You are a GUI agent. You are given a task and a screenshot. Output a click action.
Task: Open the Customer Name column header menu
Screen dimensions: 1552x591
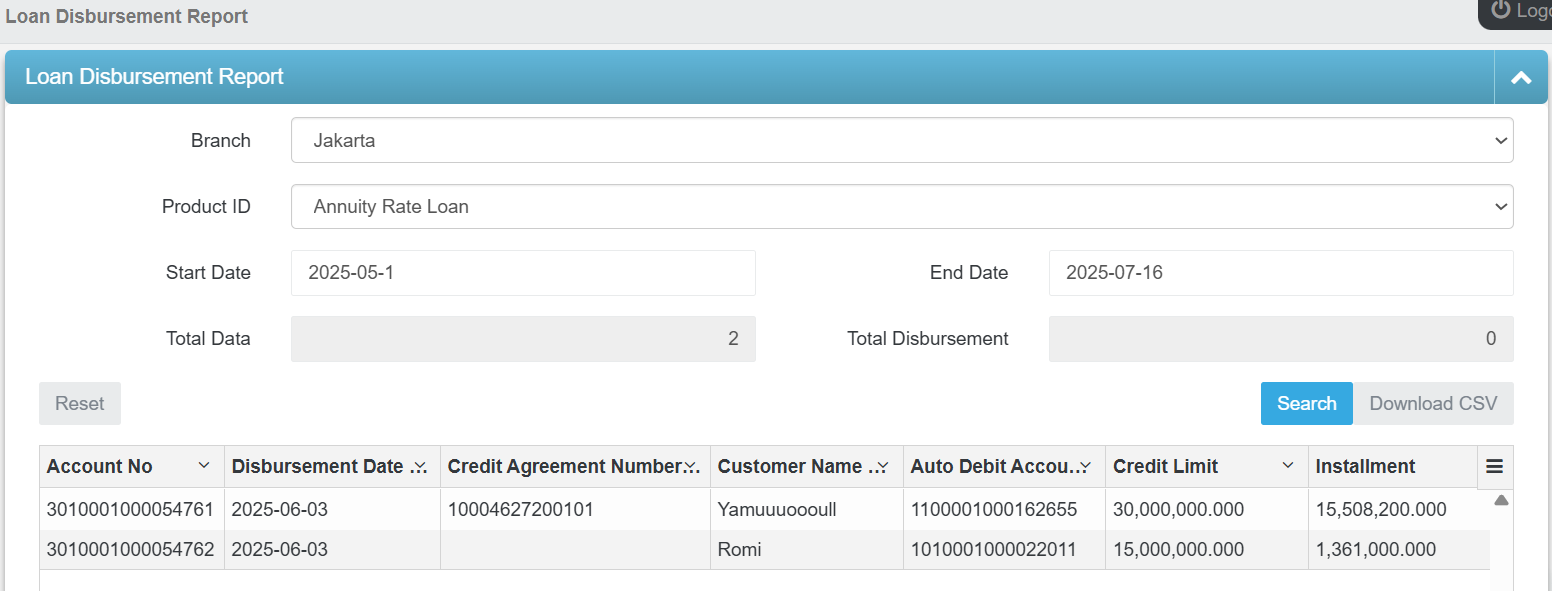[x=884, y=466]
